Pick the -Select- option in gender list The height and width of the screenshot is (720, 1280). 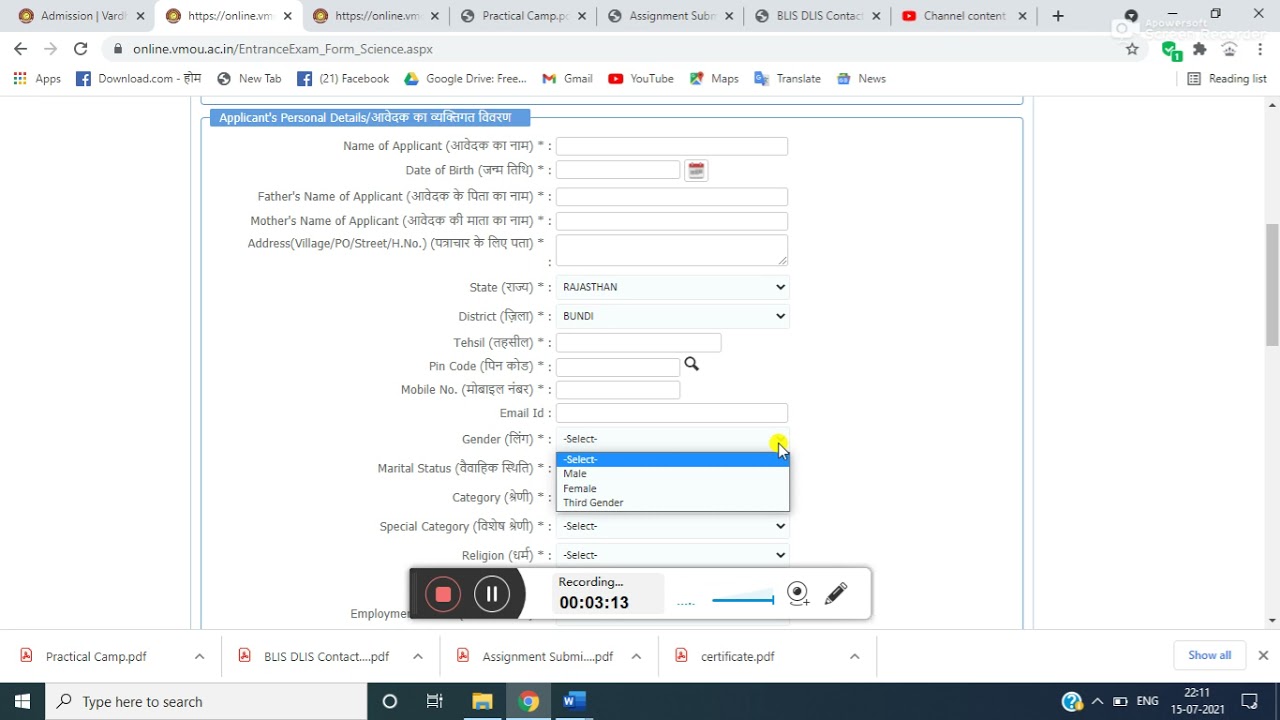coord(672,460)
